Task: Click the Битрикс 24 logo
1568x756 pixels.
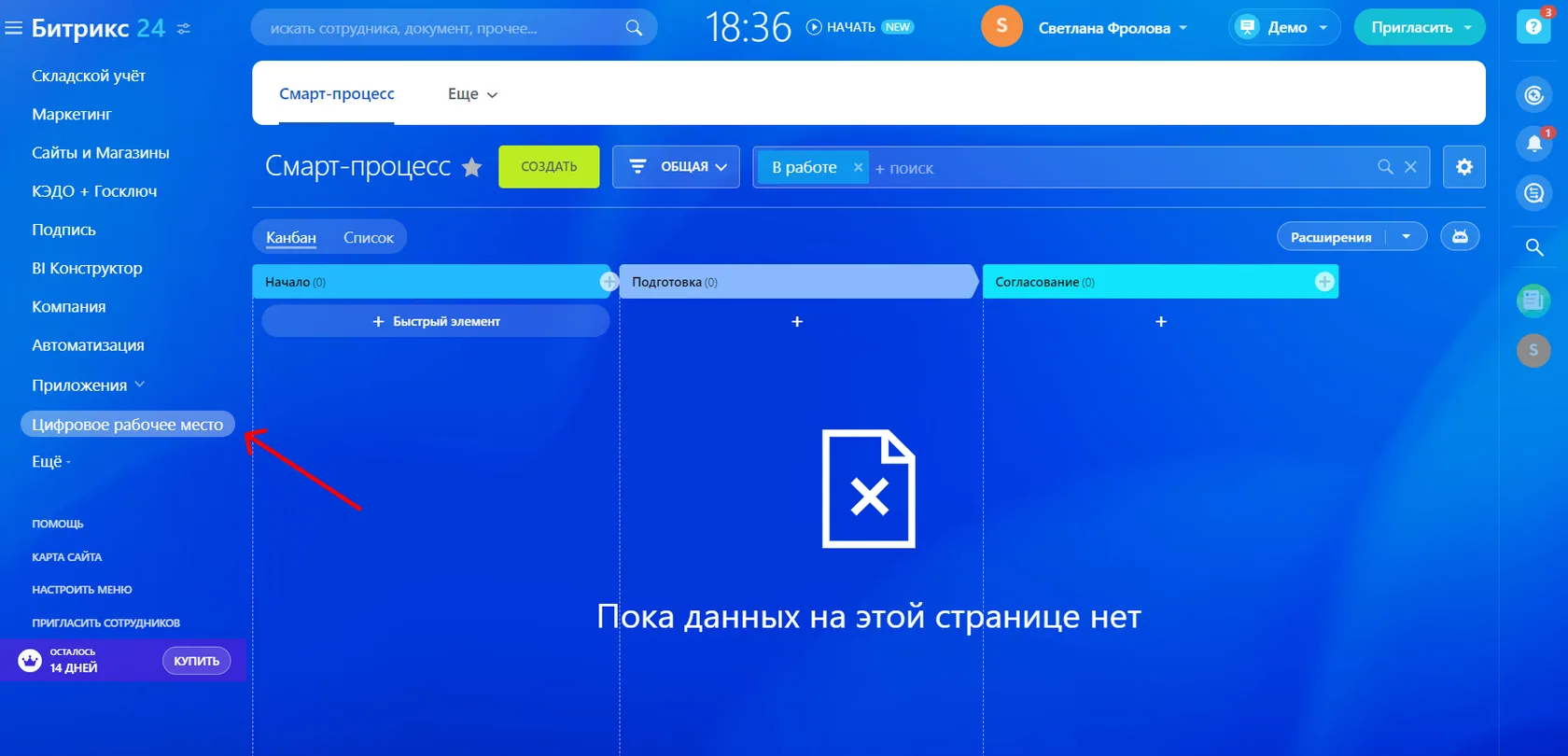Action: click(x=98, y=28)
